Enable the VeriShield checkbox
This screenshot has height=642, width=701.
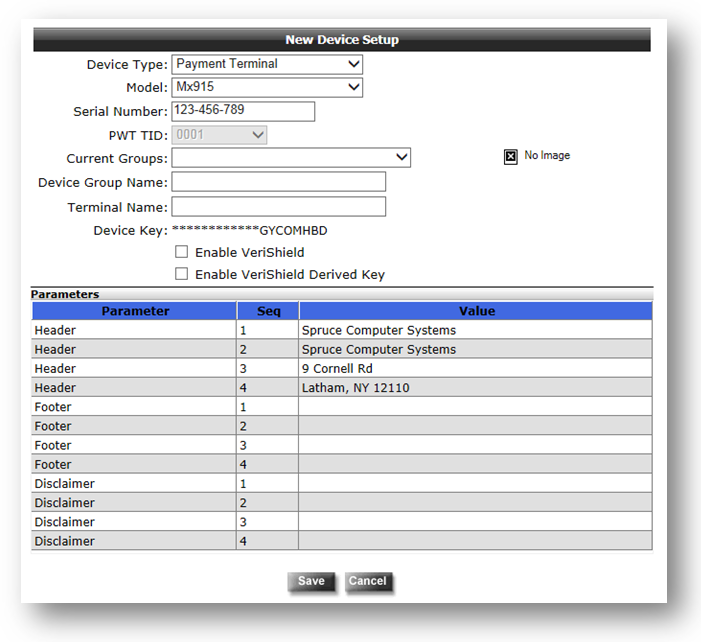coord(181,252)
